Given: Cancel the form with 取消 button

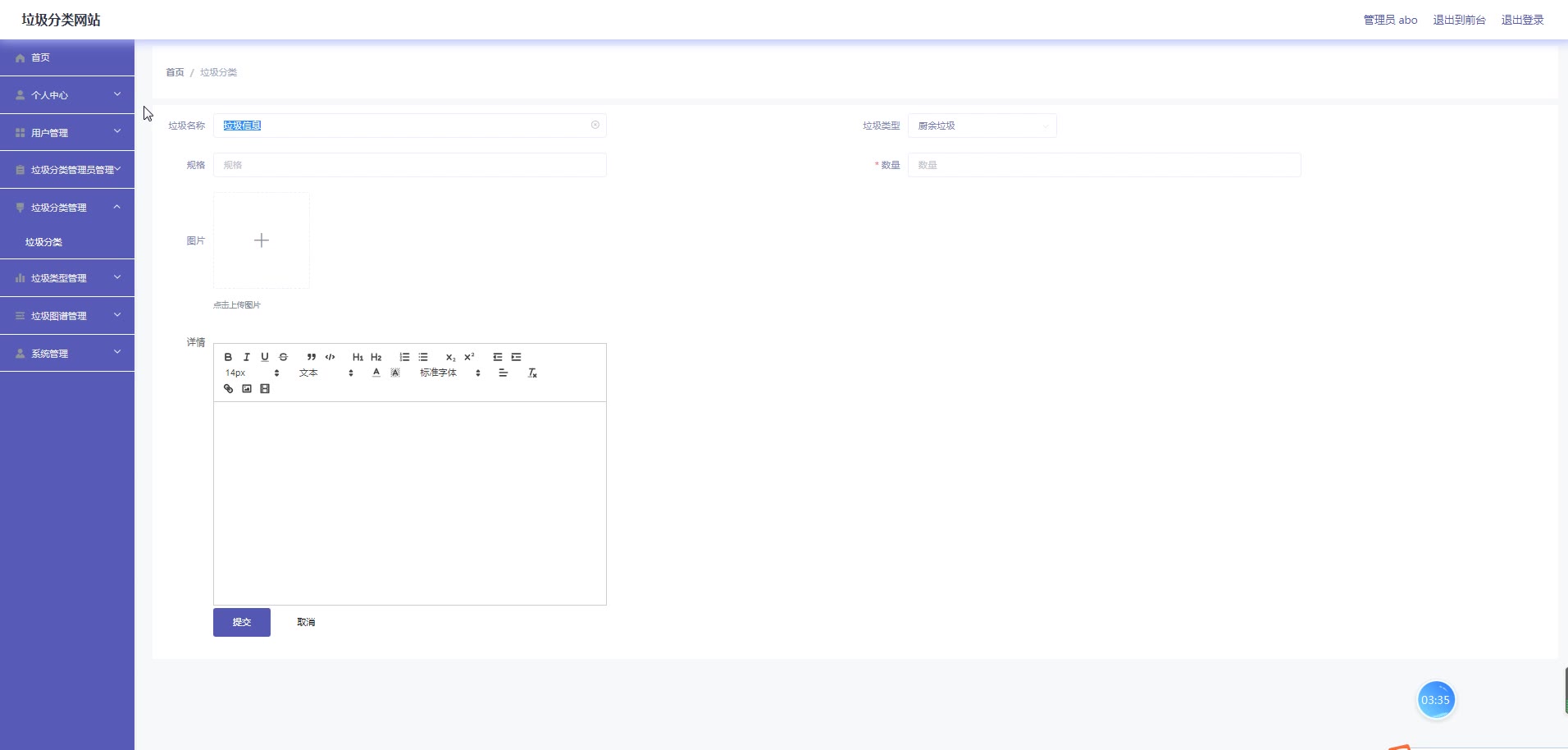Looking at the screenshot, I should pos(306,622).
